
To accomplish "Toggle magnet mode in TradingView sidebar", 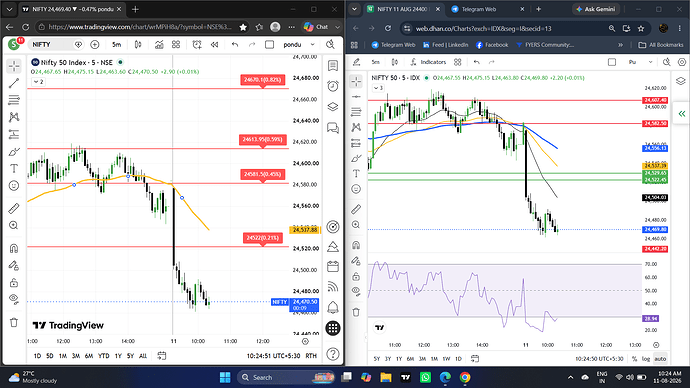I will [x=14, y=249].
